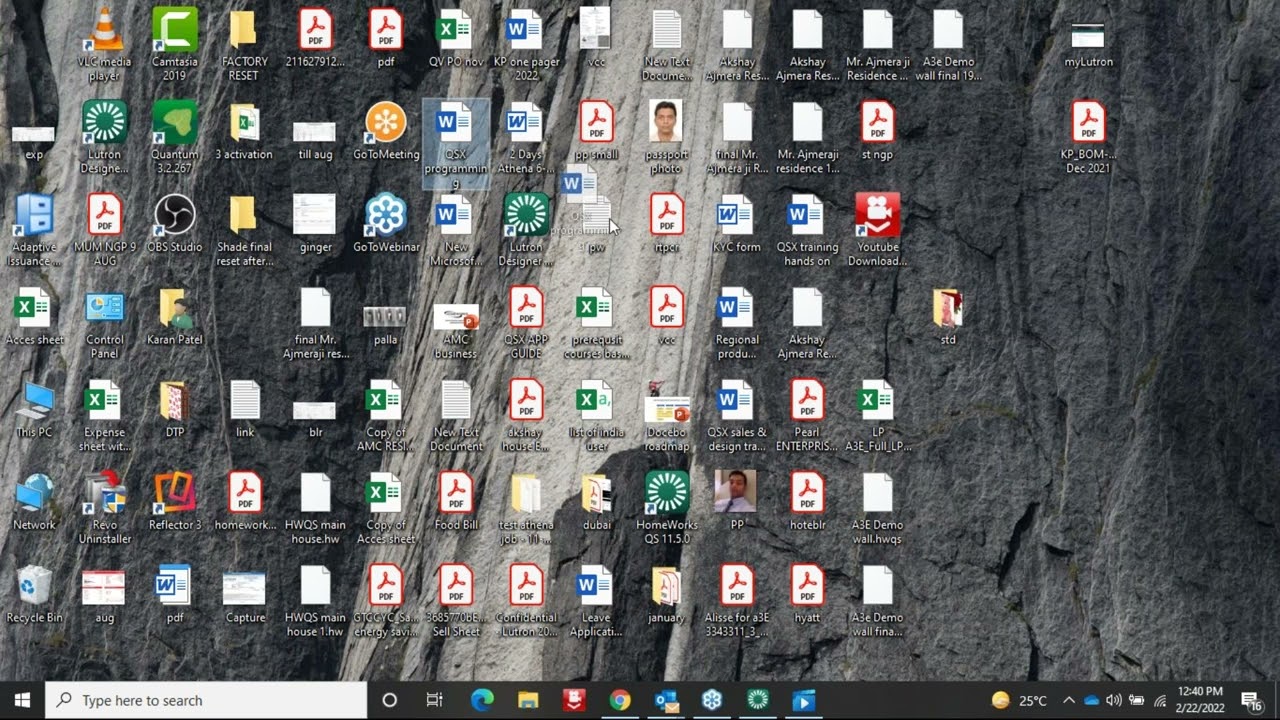
Task: Select the Food Bill PDF
Action: pos(456,501)
